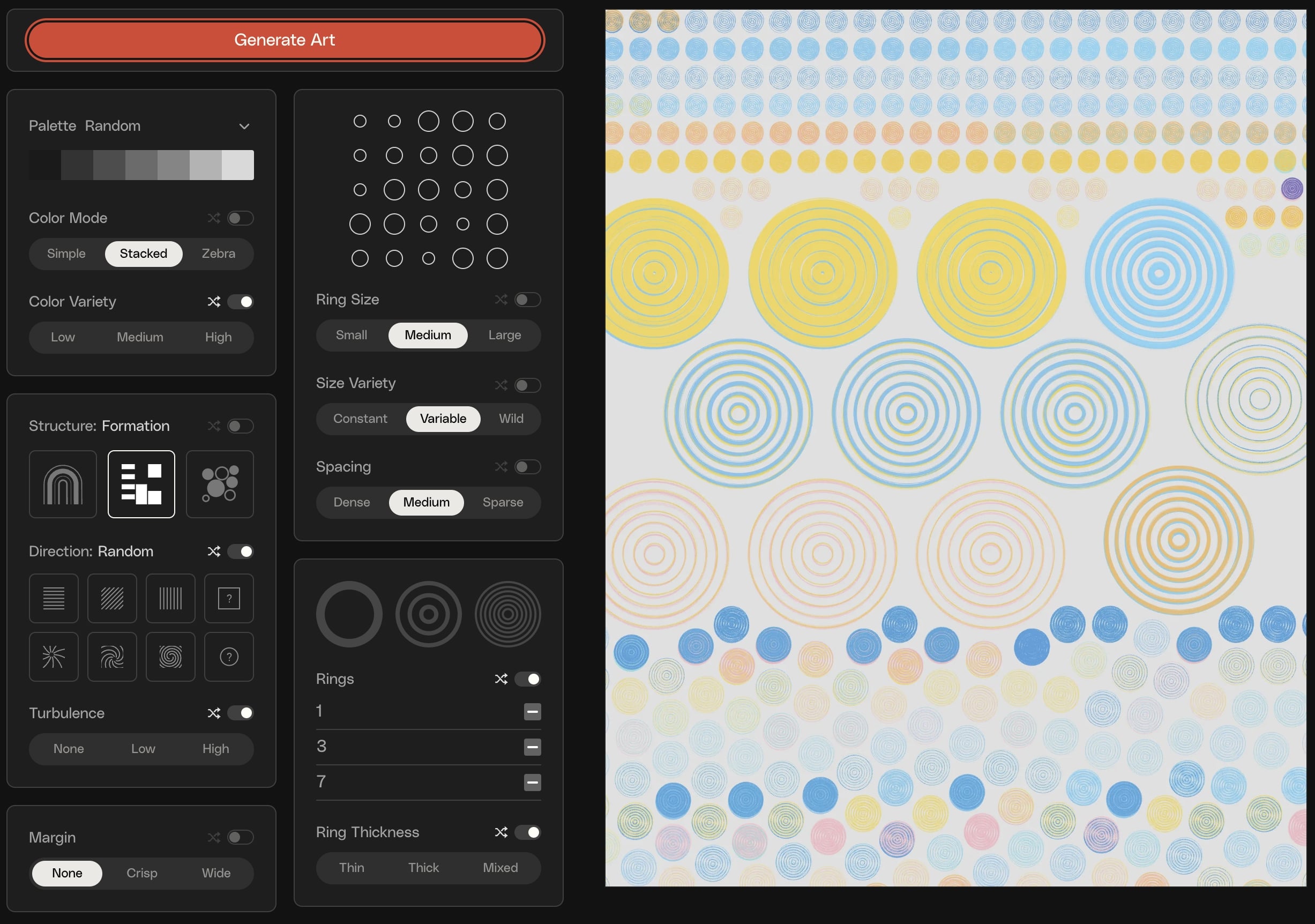Toggle the Color Variety randomize switch
This screenshot has width=1315, height=924.
pos(241,301)
